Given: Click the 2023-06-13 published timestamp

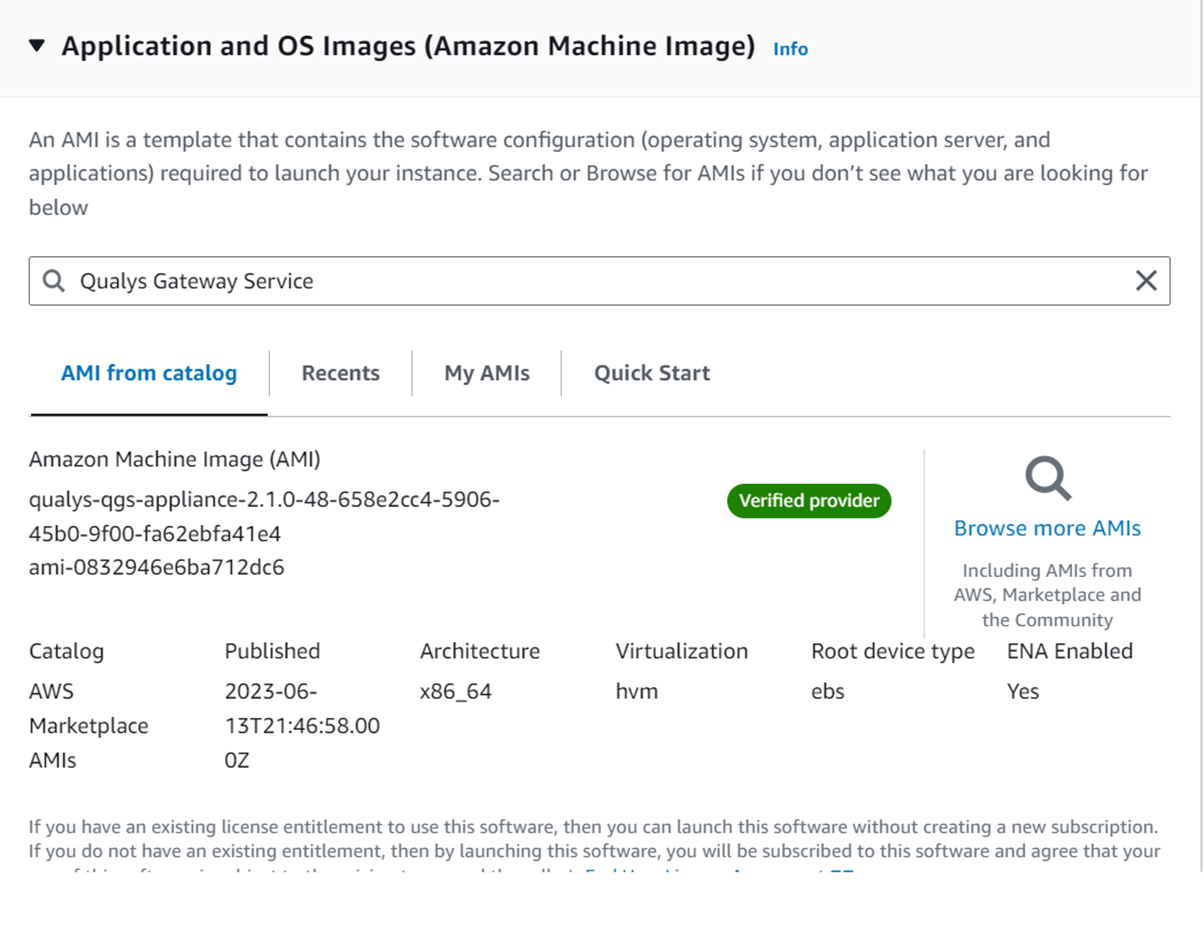Looking at the screenshot, I should (x=302, y=725).
